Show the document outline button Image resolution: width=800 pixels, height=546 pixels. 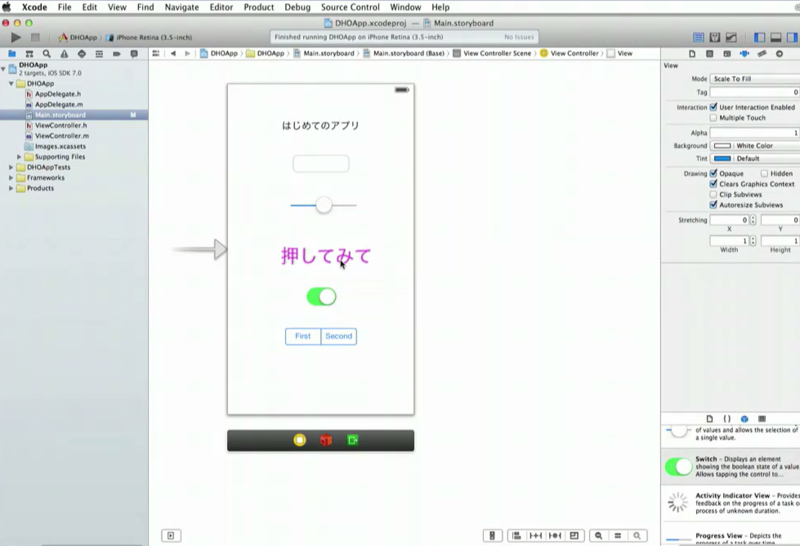[x=171, y=535]
